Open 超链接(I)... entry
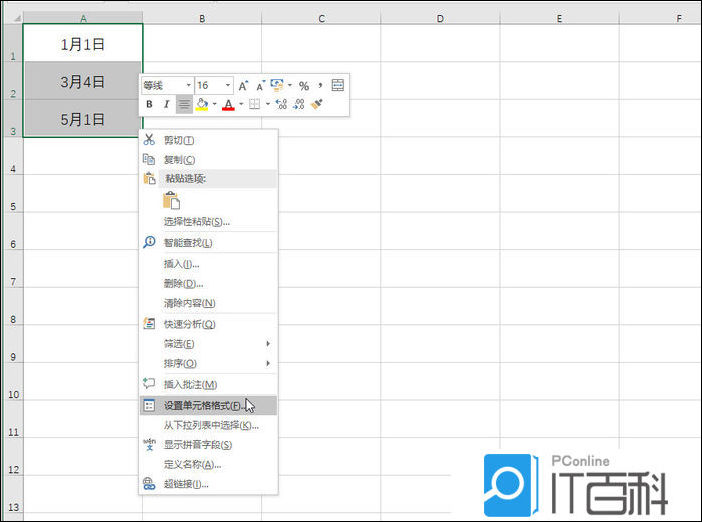The height and width of the screenshot is (522, 702). 209,484
